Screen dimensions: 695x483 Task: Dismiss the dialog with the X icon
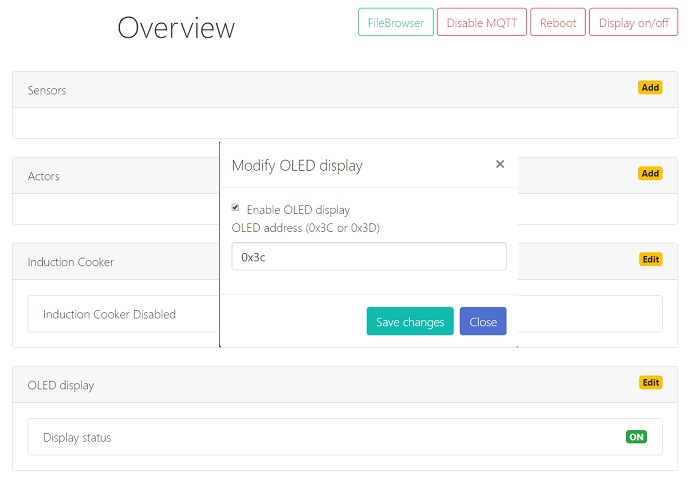pos(500,164)
